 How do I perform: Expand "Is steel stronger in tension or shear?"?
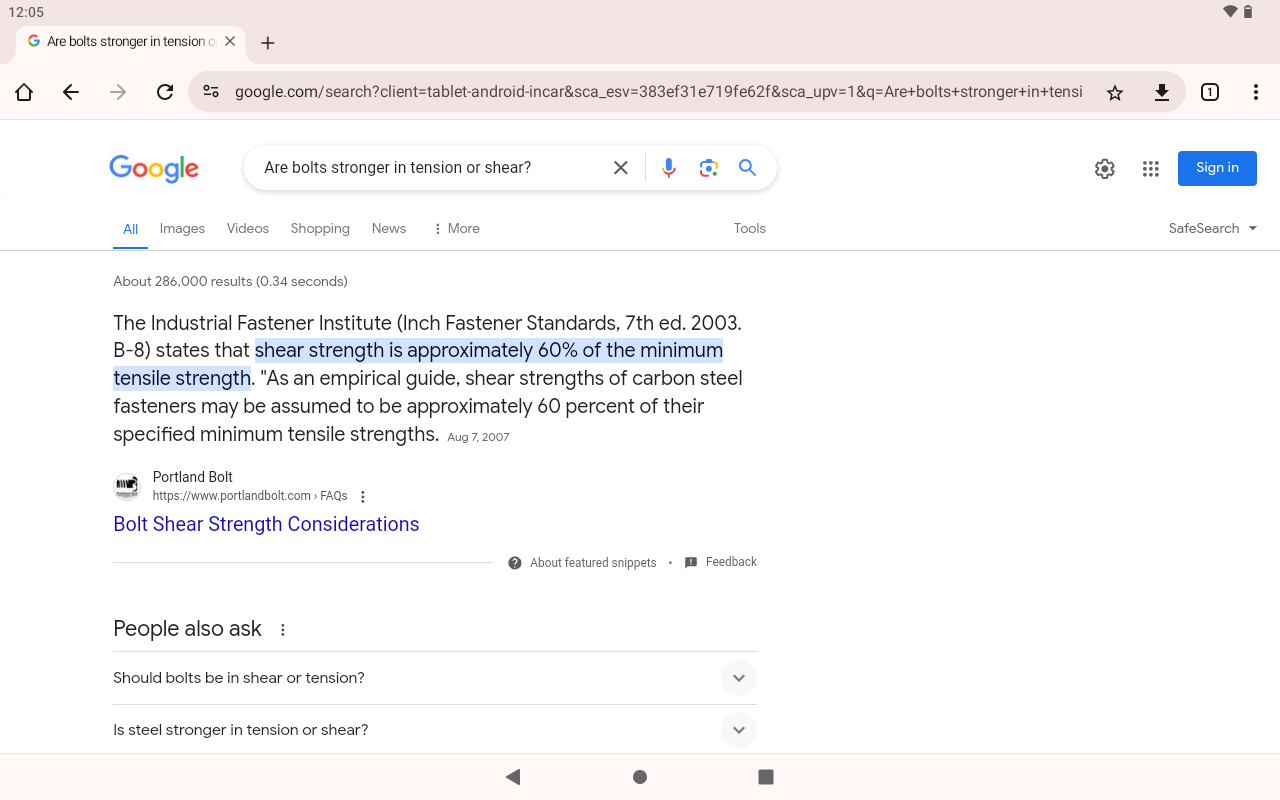435,730
